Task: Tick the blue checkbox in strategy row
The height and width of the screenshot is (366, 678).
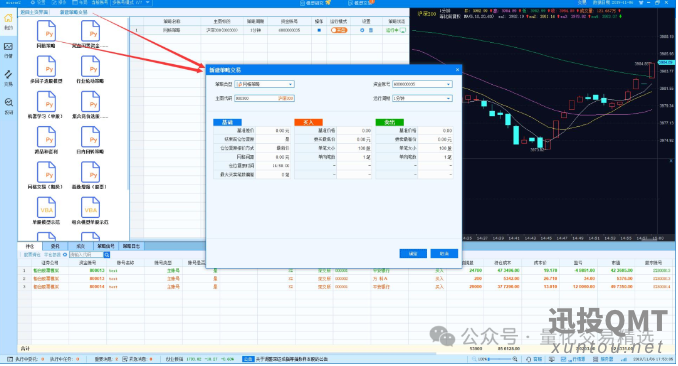Action: 319,30
